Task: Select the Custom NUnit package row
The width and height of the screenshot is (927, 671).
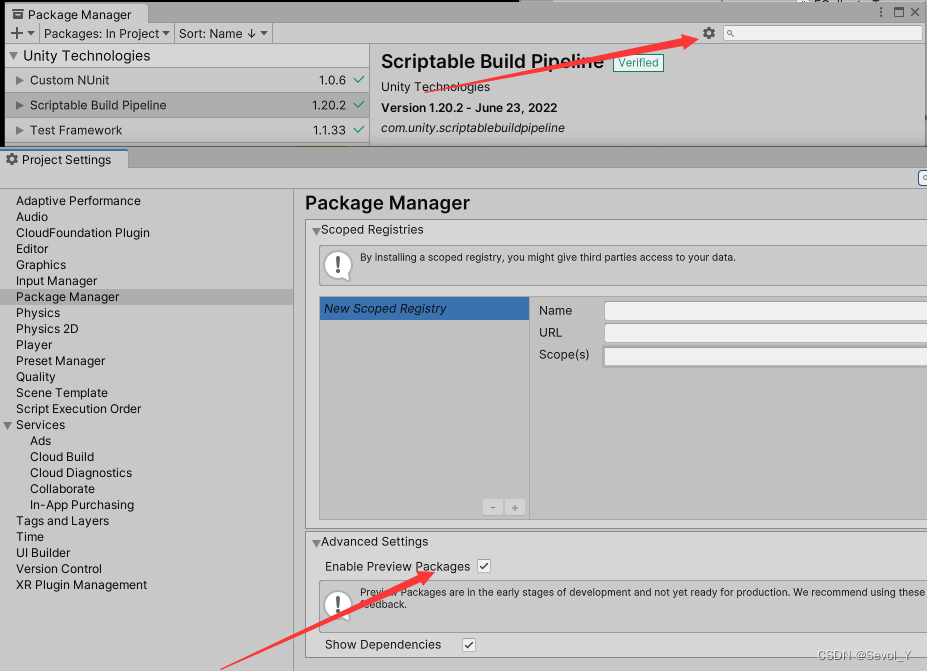Action: 187,80
